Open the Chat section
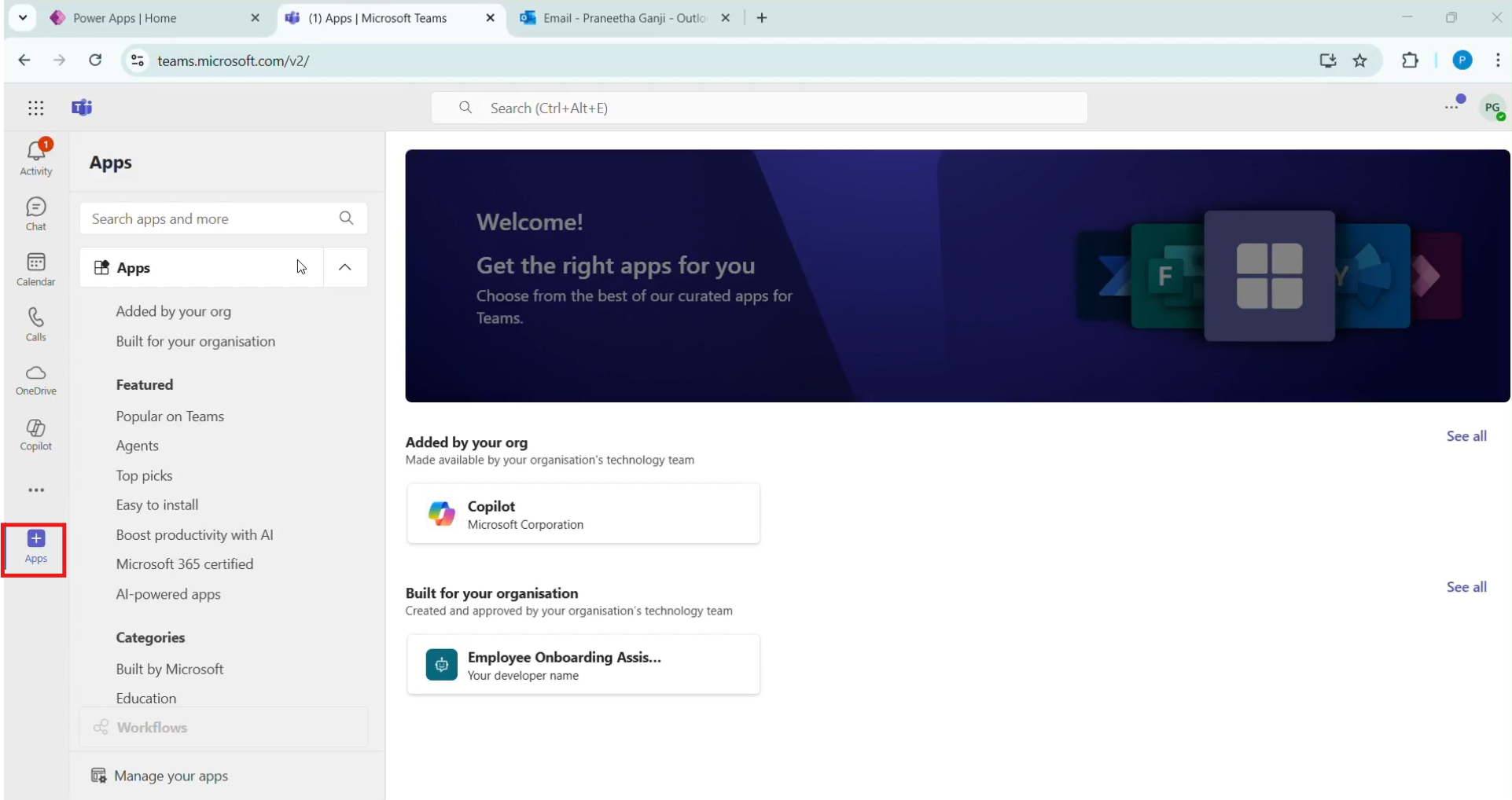This screenshot has width=1512, height=800. pos(36,214)
